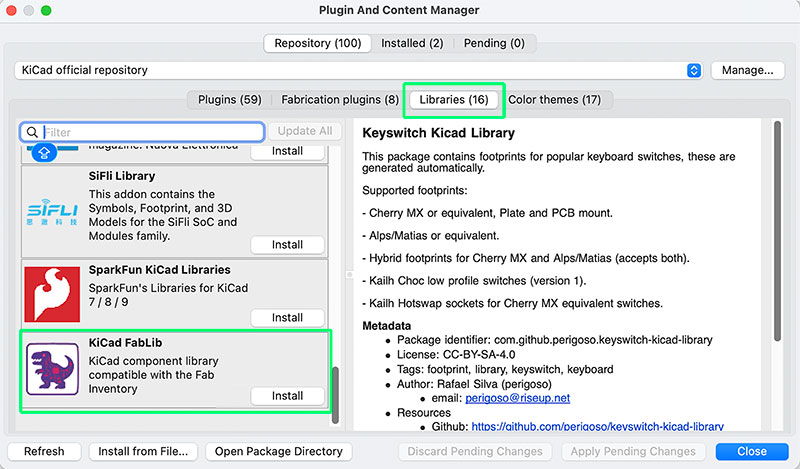Click the Manage... repositories button
This screenshot has width=800, height=469.
[x=747, y=70]
